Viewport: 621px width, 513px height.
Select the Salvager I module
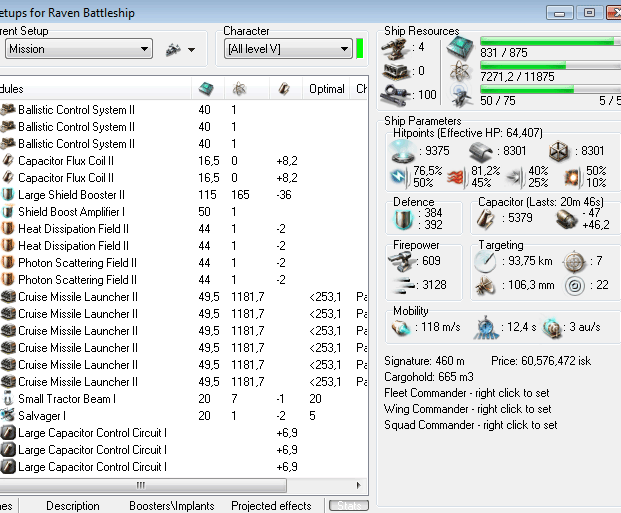pos(184,416)
